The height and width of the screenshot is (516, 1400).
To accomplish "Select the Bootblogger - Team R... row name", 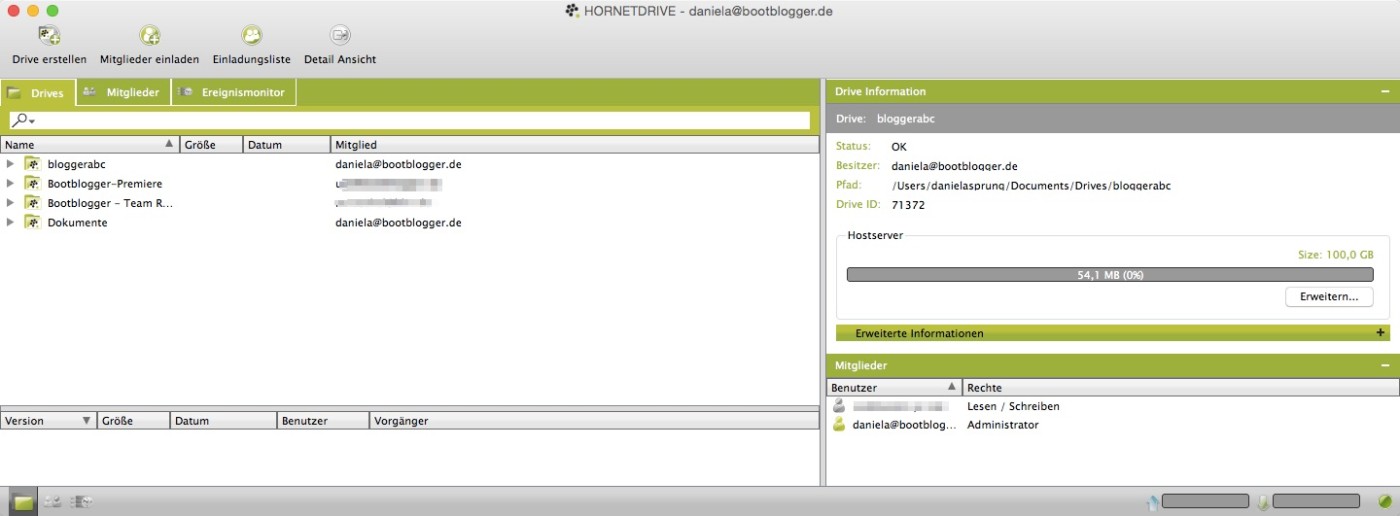I will [x=110, y=203].
